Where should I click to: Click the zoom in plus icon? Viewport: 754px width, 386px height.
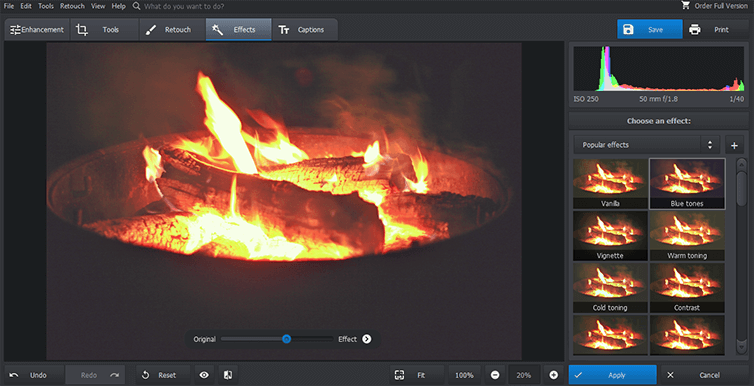coord(553,375)
